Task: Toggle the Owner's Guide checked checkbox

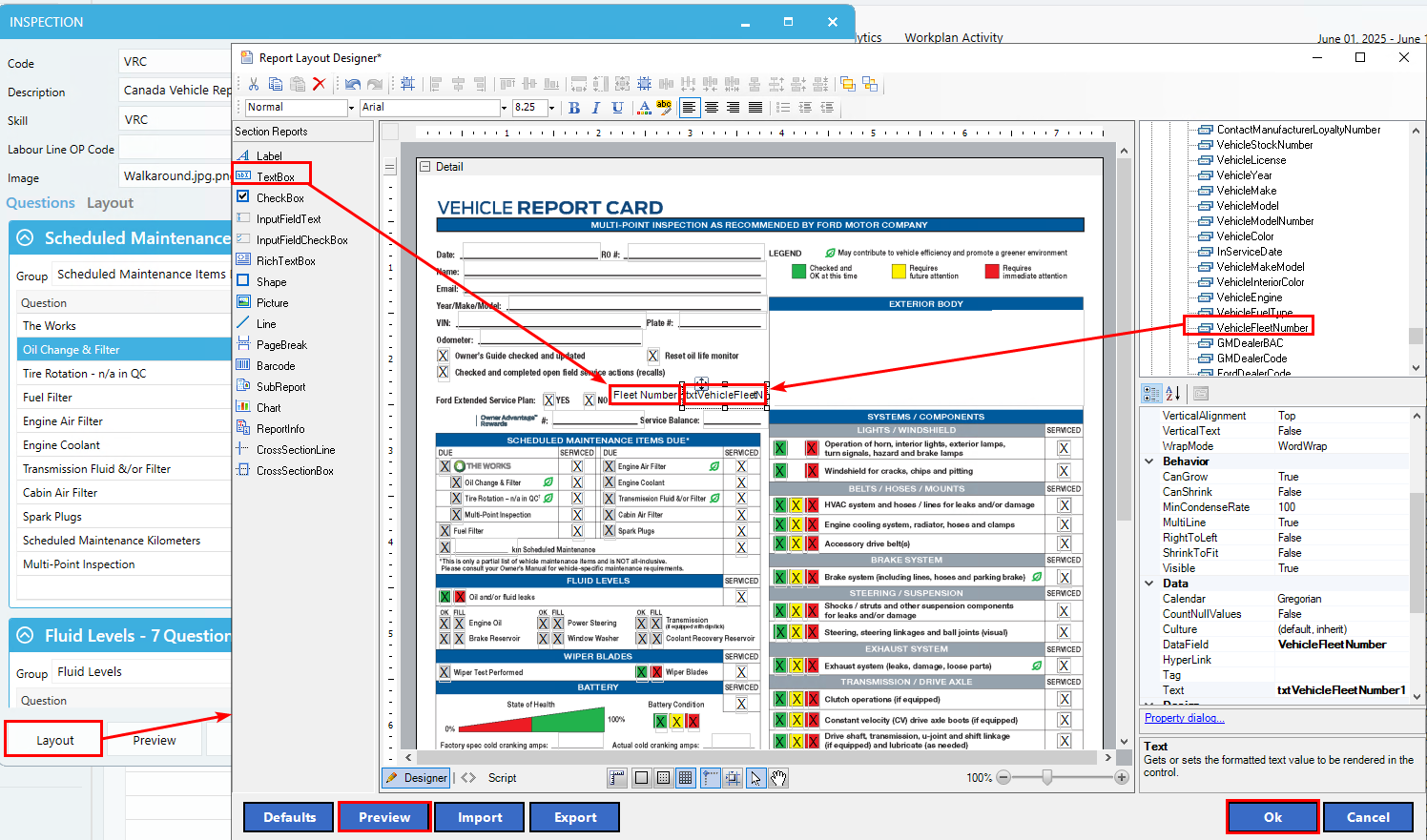Action: pyautogui.click(x=443, y=356)
